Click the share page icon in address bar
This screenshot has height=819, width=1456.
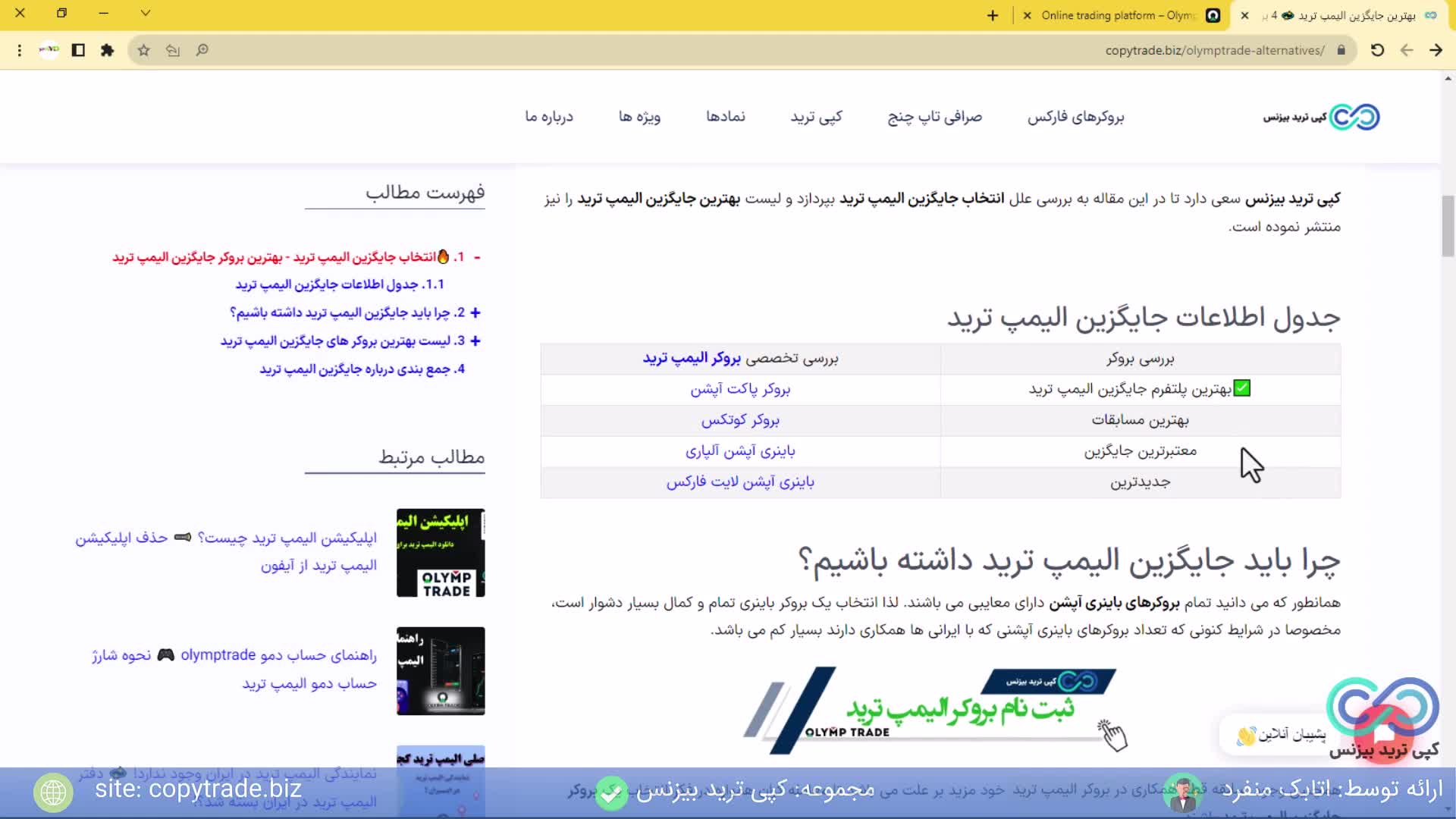point(173,50)
